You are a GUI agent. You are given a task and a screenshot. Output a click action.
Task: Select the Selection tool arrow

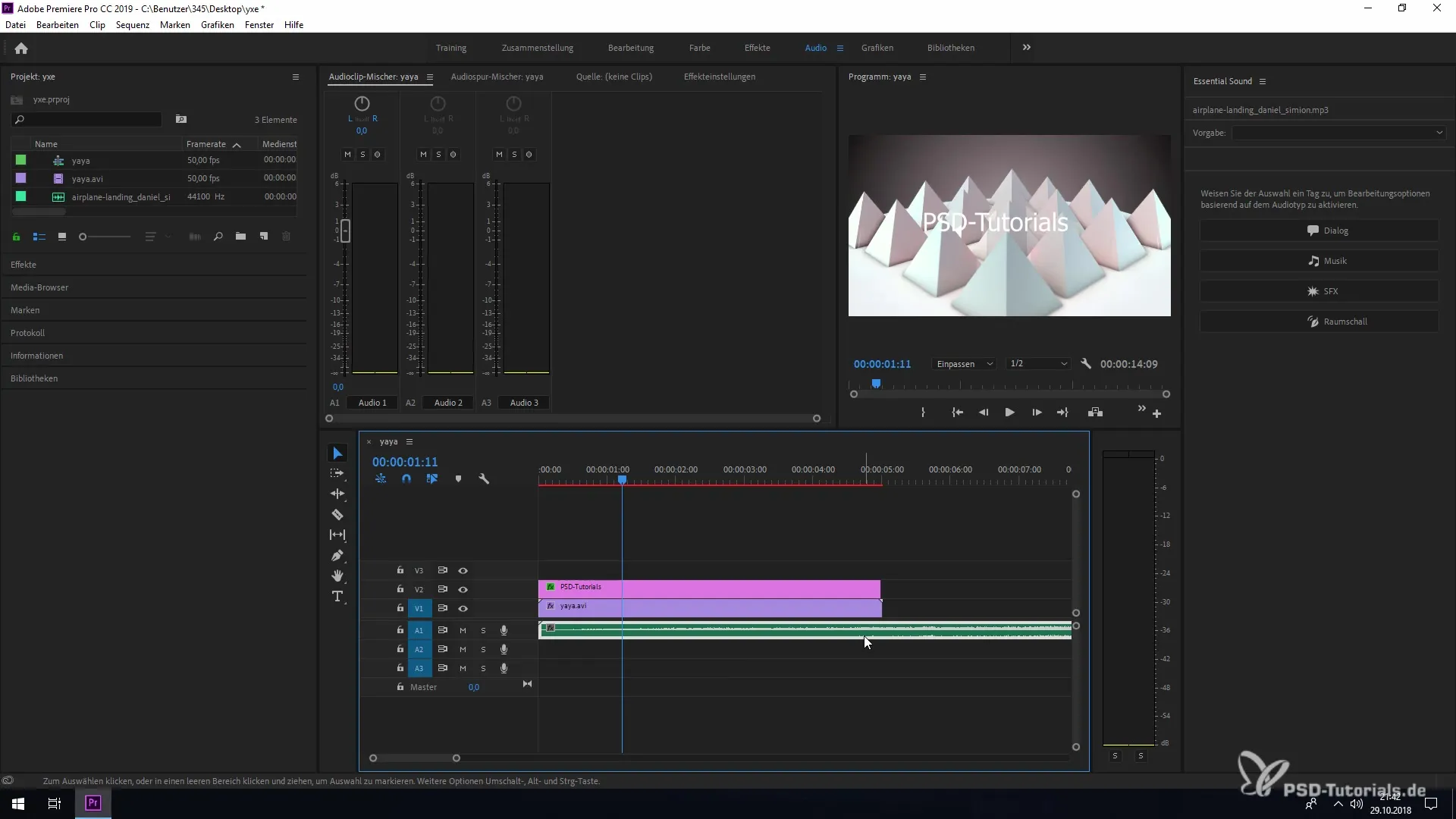[x=337, y=453]
